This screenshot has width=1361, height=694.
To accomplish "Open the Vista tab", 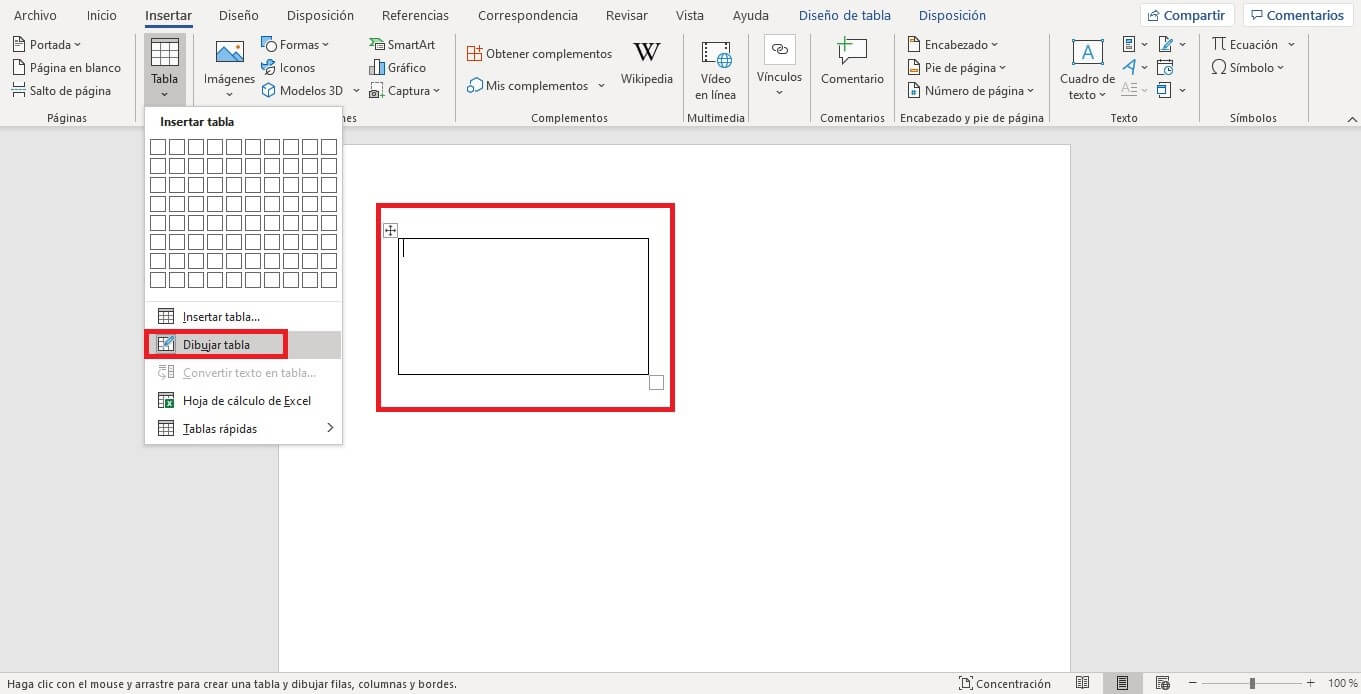I will tap(690, 15).
